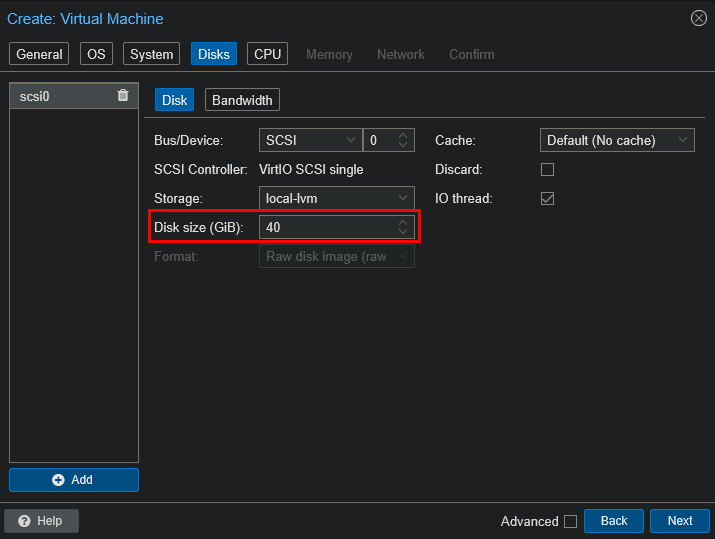
Task: Click Next to continue the wizard
Action: coord(680,521)
